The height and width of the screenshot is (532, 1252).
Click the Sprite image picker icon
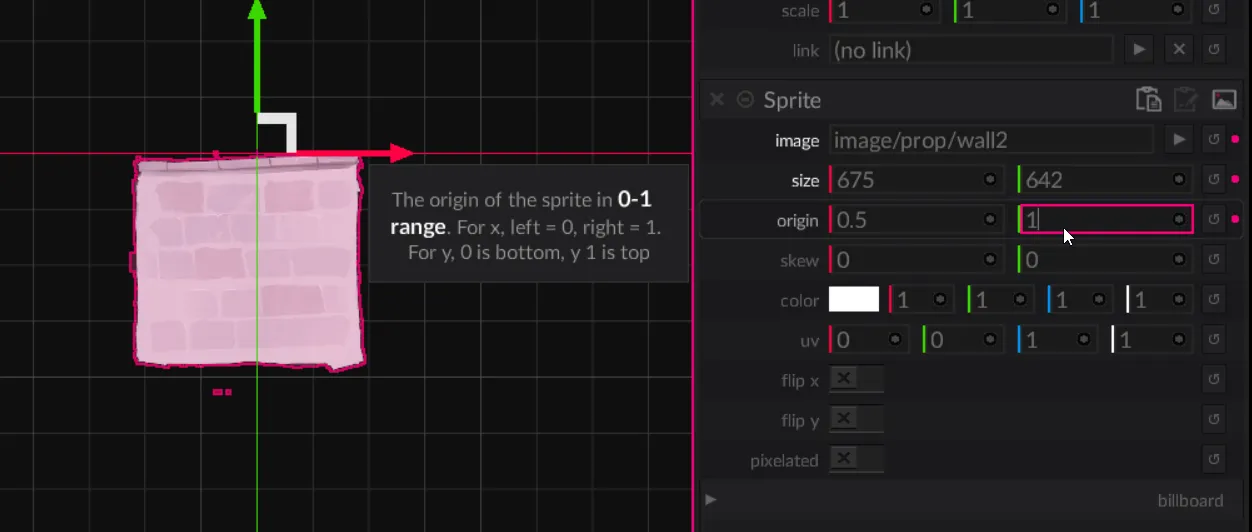tap(1224, 99)
